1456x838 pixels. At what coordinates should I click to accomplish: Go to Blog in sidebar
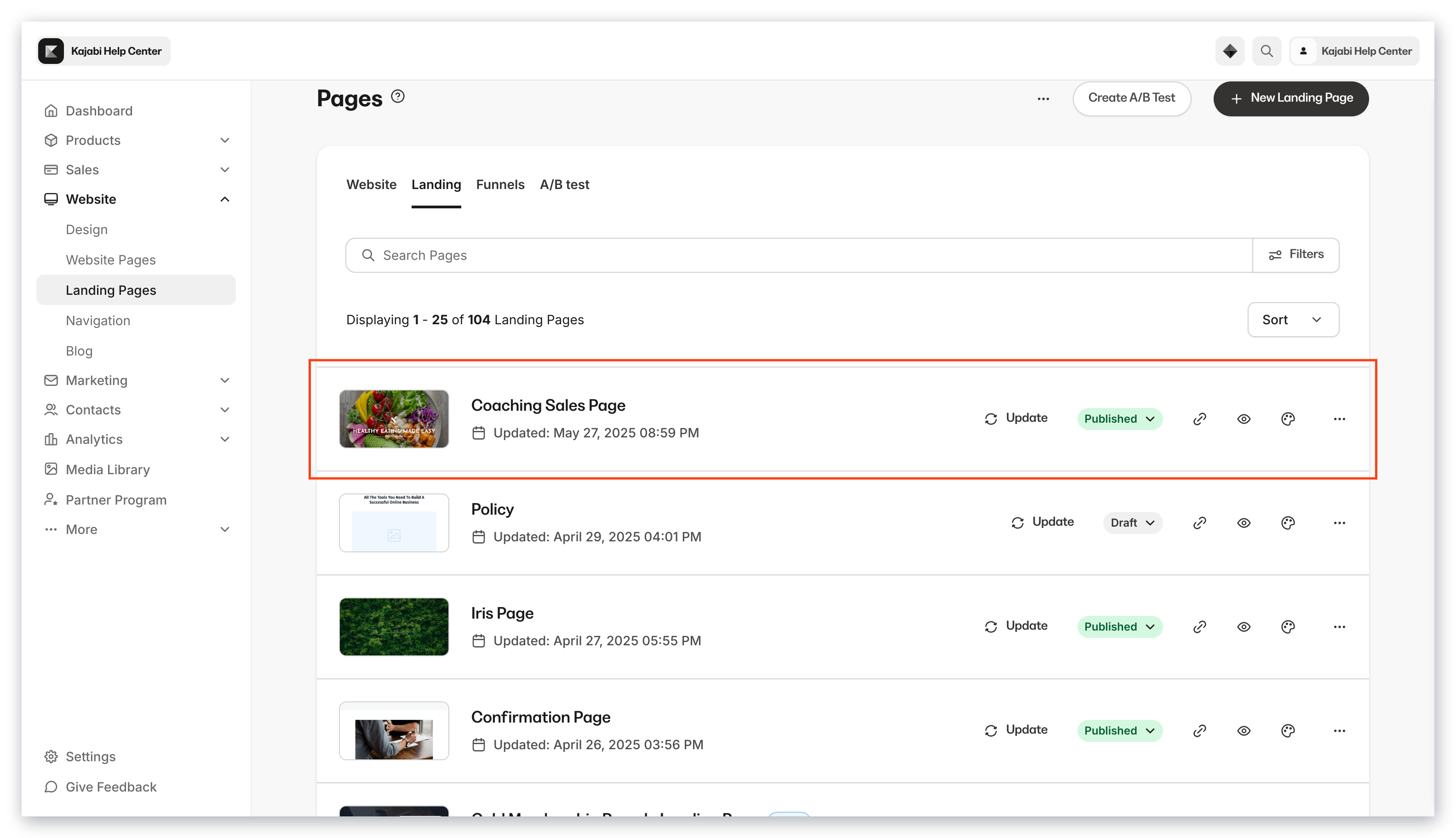click(79, 350)
